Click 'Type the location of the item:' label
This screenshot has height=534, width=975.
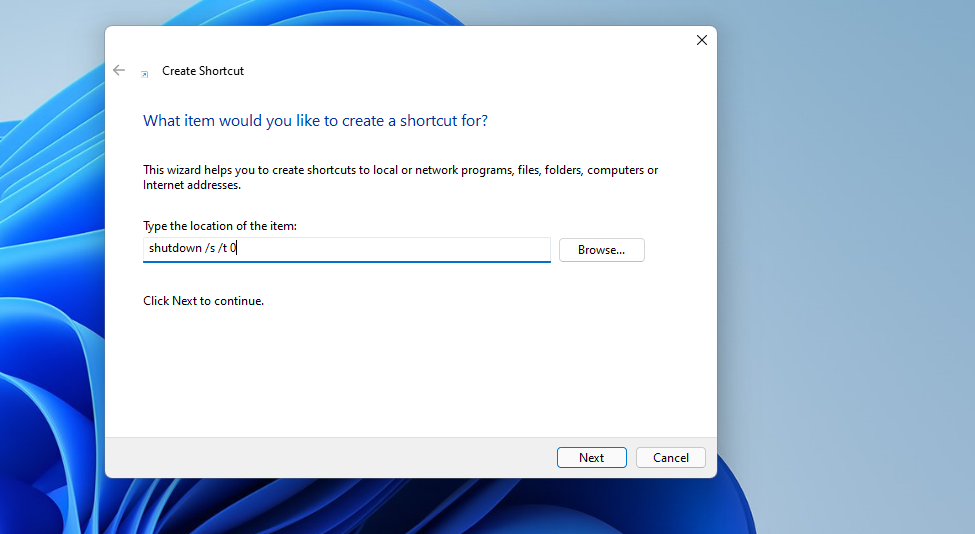coord(220,226)
